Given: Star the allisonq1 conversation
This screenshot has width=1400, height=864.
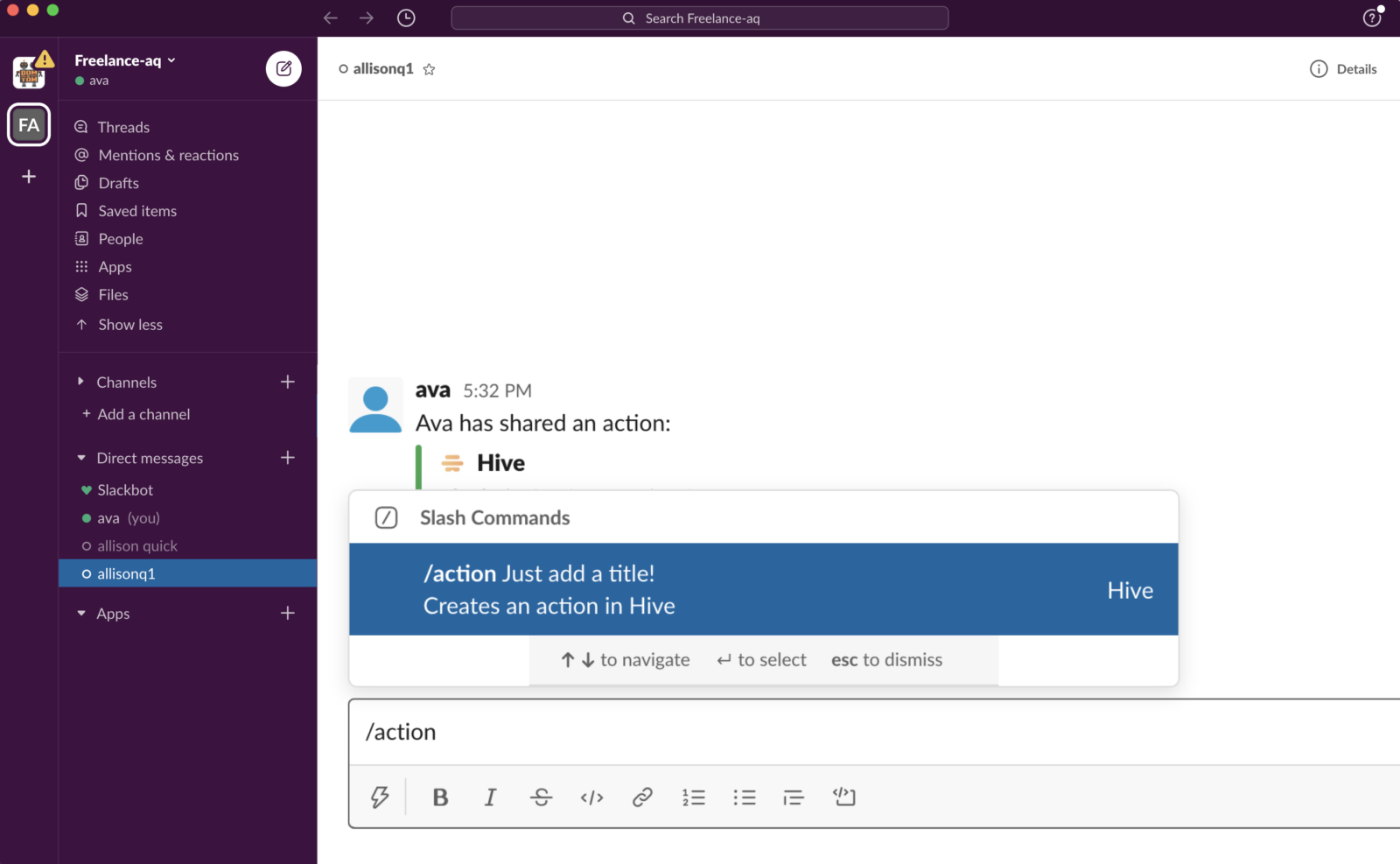Looking at the screenshot, I should click(x=429, y=68).
